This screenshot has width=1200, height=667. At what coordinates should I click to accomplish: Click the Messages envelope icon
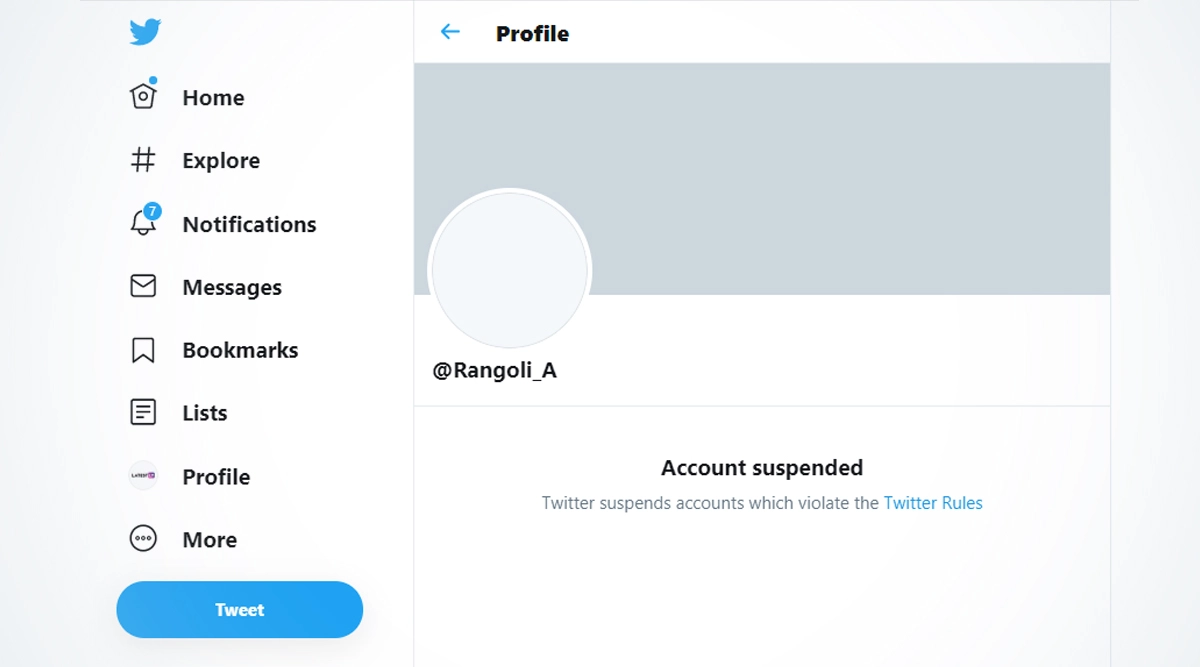(144, 287)
